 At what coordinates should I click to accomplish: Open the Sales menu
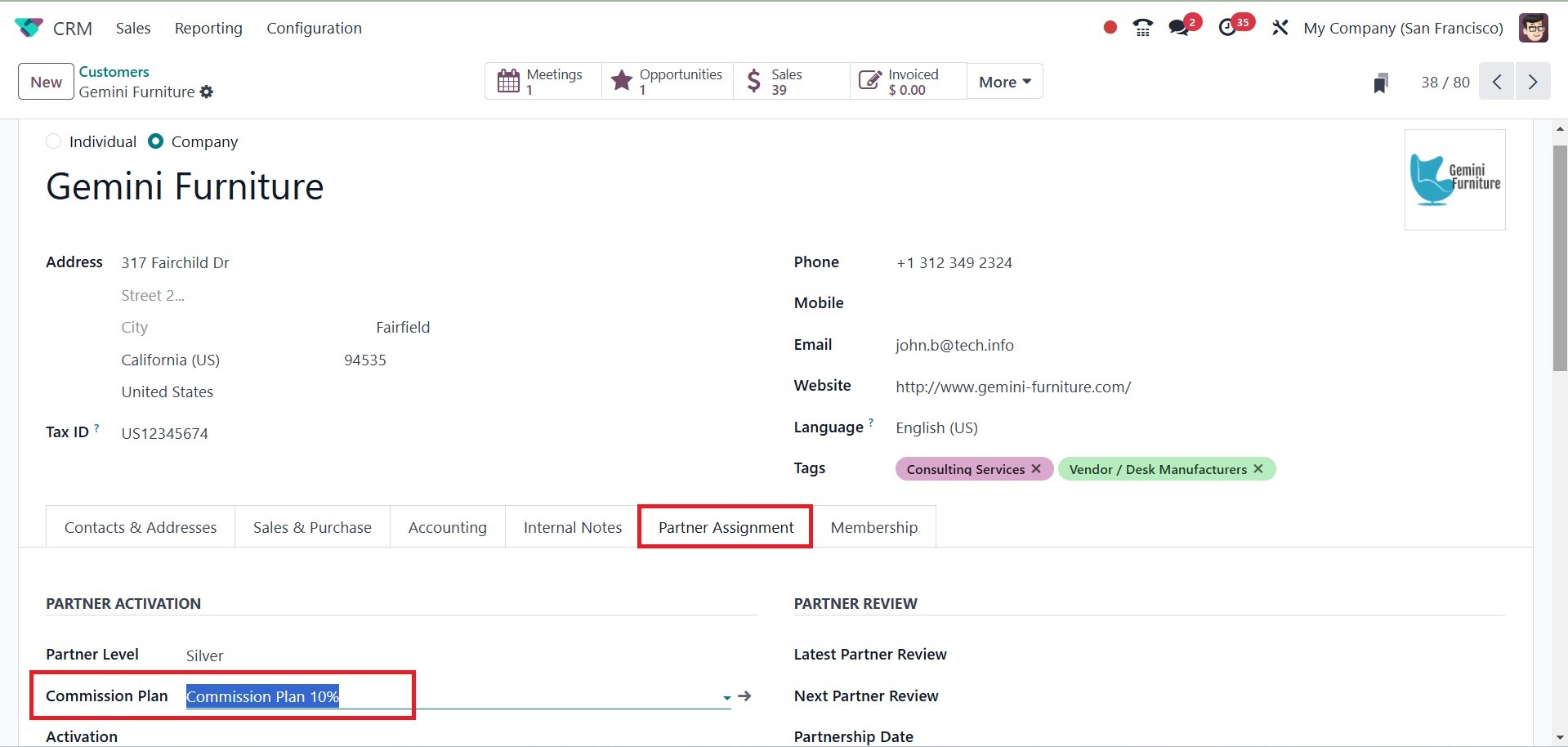133,28
